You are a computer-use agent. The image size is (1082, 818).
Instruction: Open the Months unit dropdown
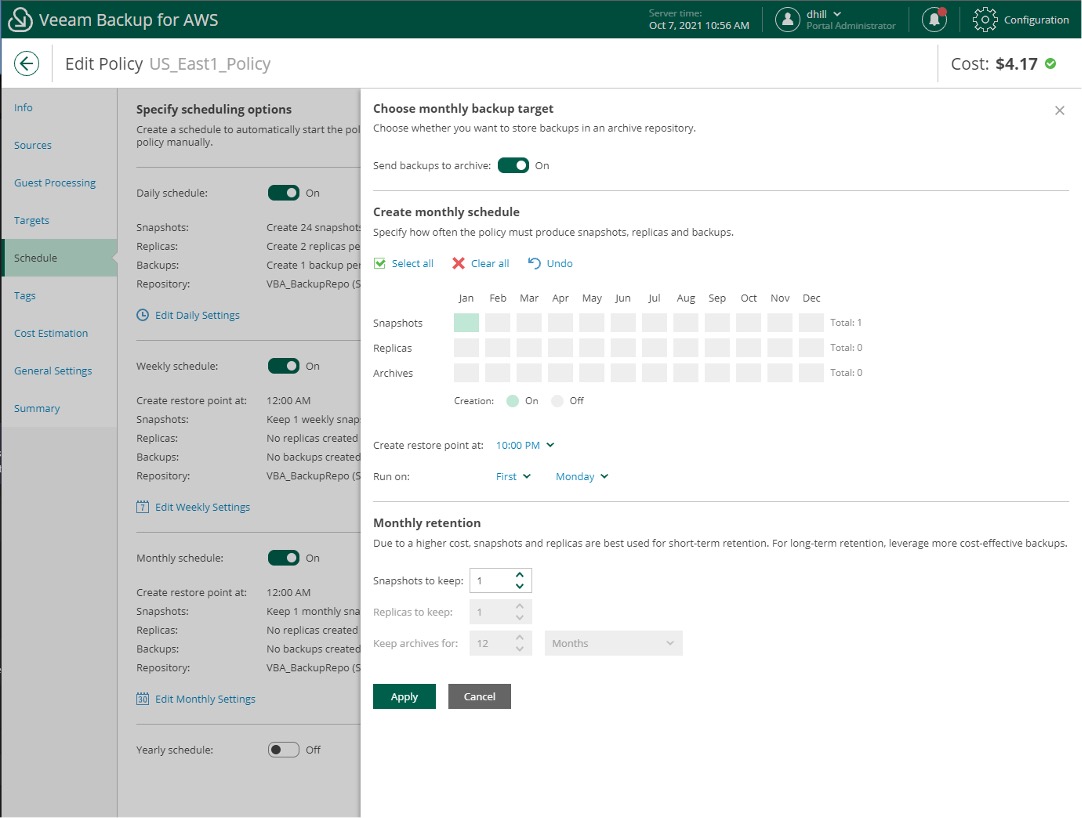pyautogui.click(x=613, y=643)
